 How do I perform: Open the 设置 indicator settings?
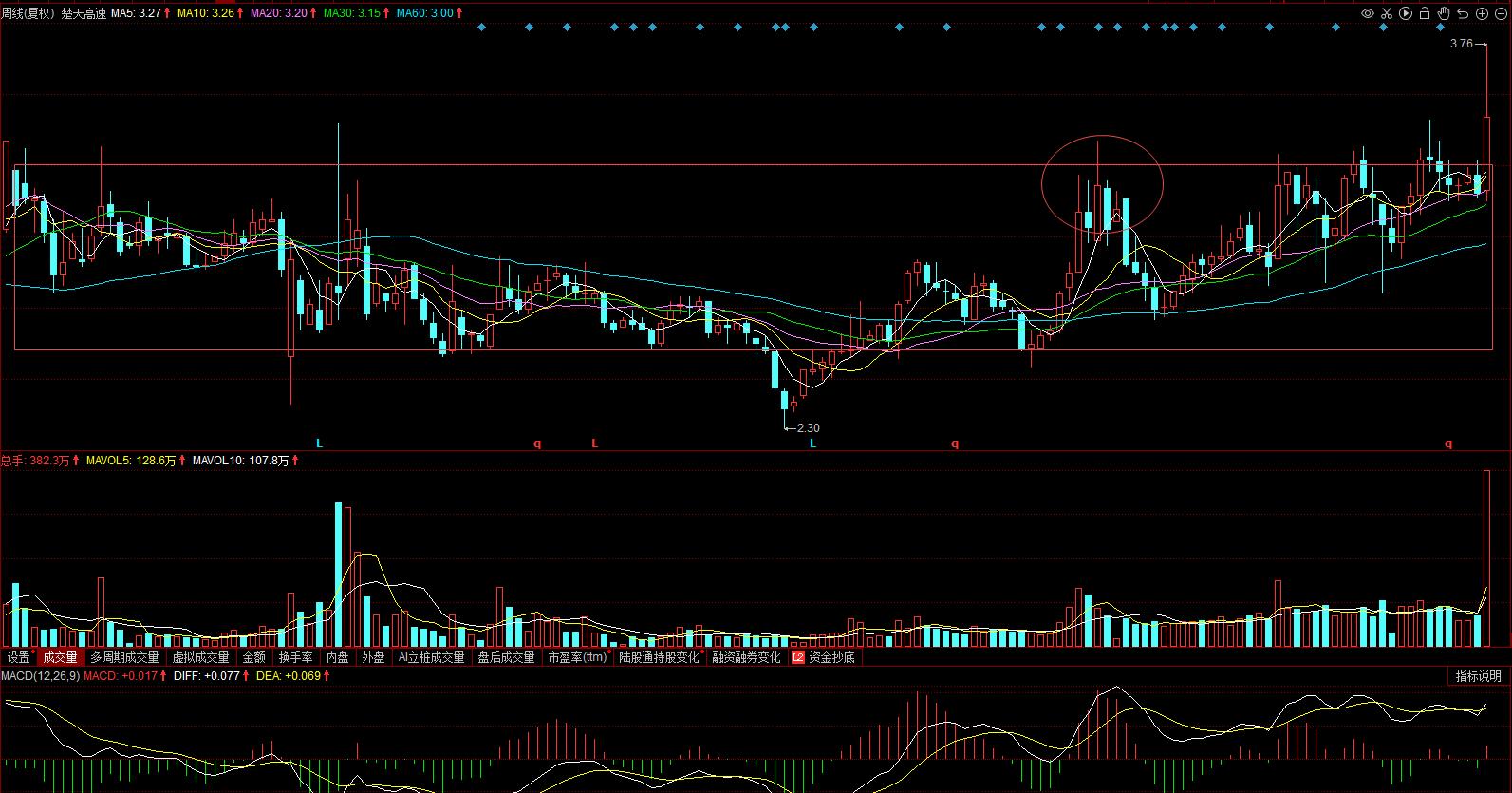click(x=18, y=657)
